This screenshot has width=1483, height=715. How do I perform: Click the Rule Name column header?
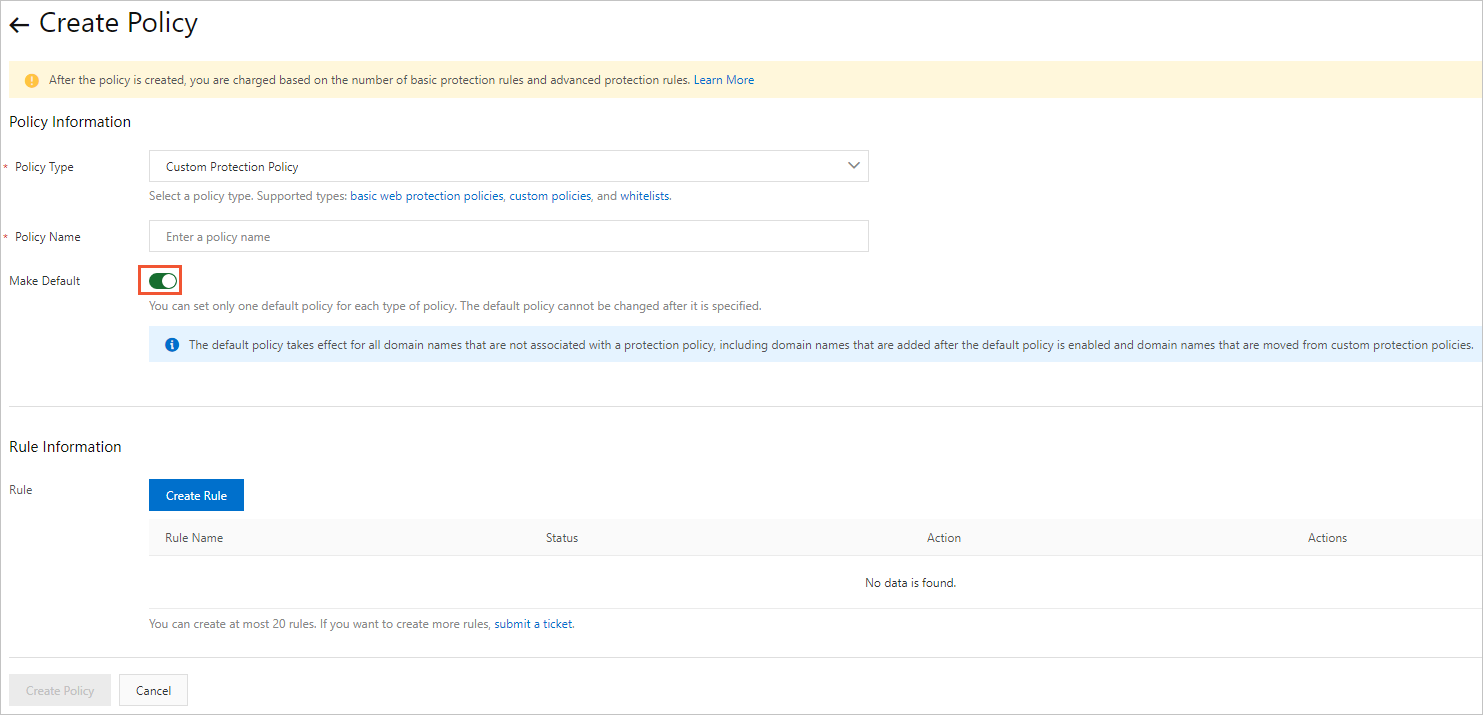(x=194, y=538)
